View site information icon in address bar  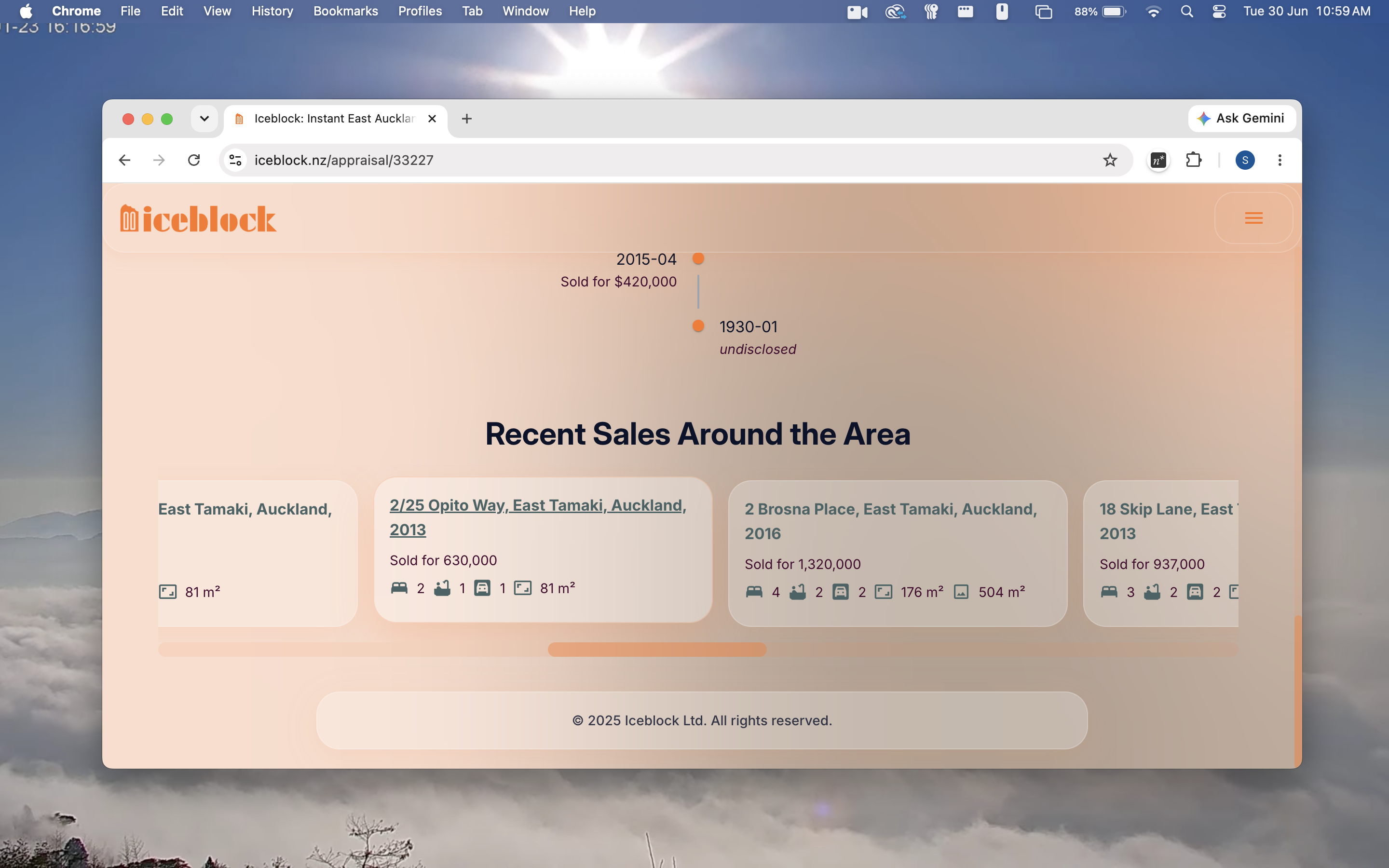[235, 160]
